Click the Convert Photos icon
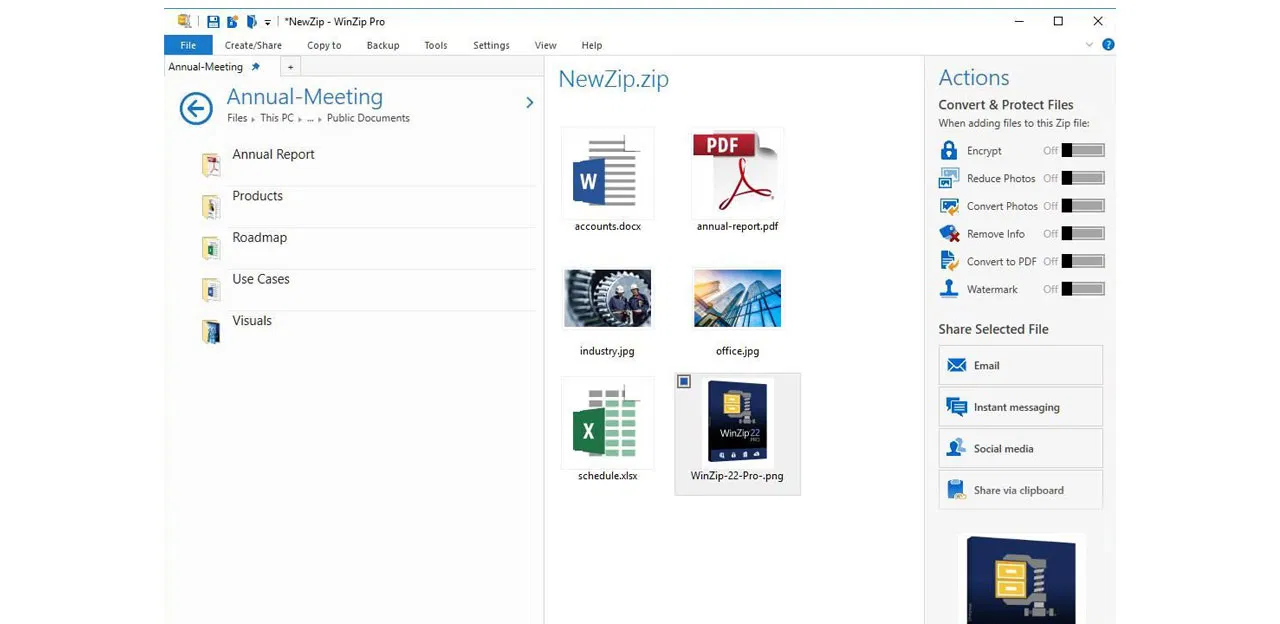The image size is (1280, 624). 949,206
